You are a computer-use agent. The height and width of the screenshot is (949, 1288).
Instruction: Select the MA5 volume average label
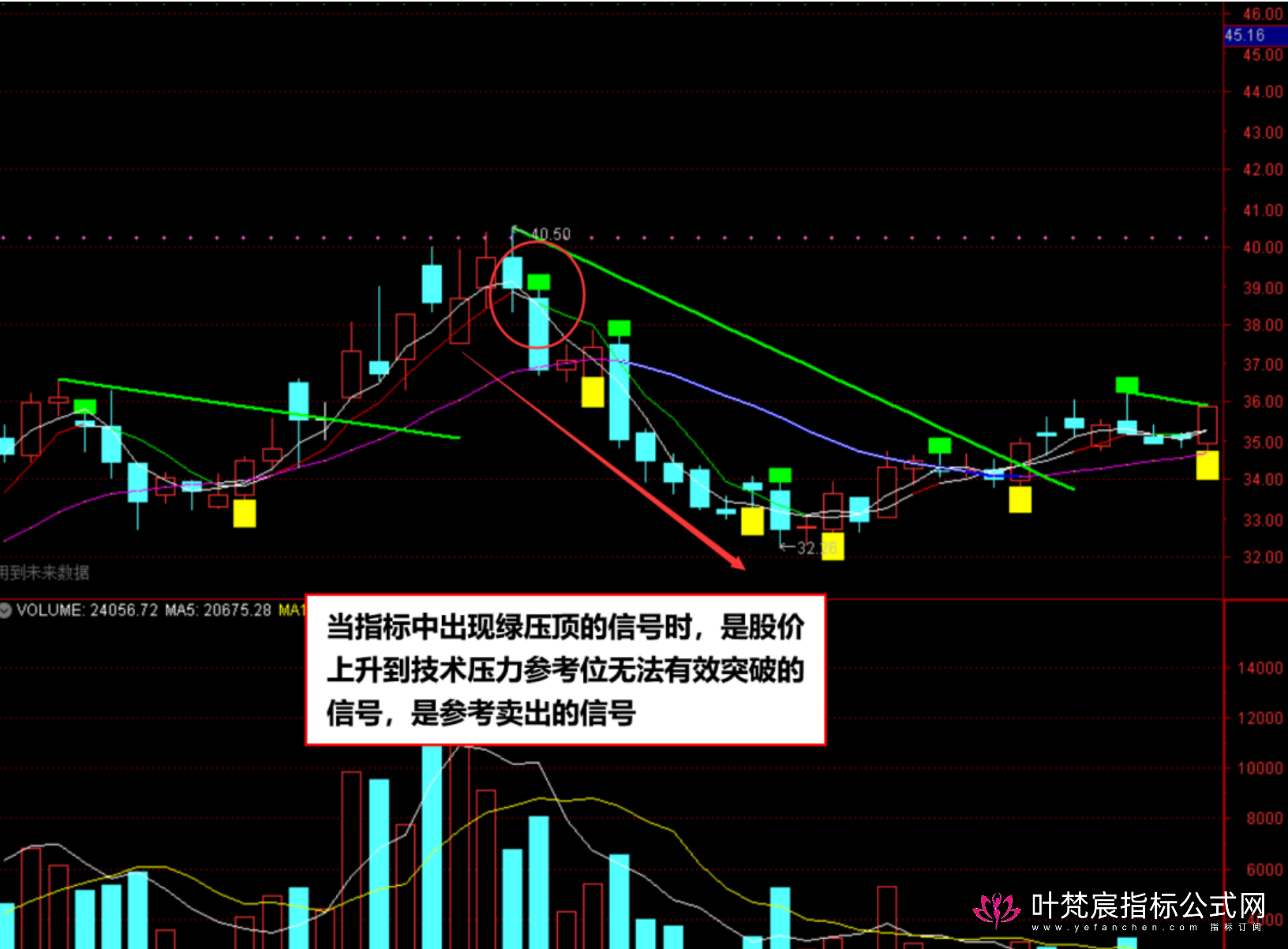pyautogui.click(x=218, y=611)
